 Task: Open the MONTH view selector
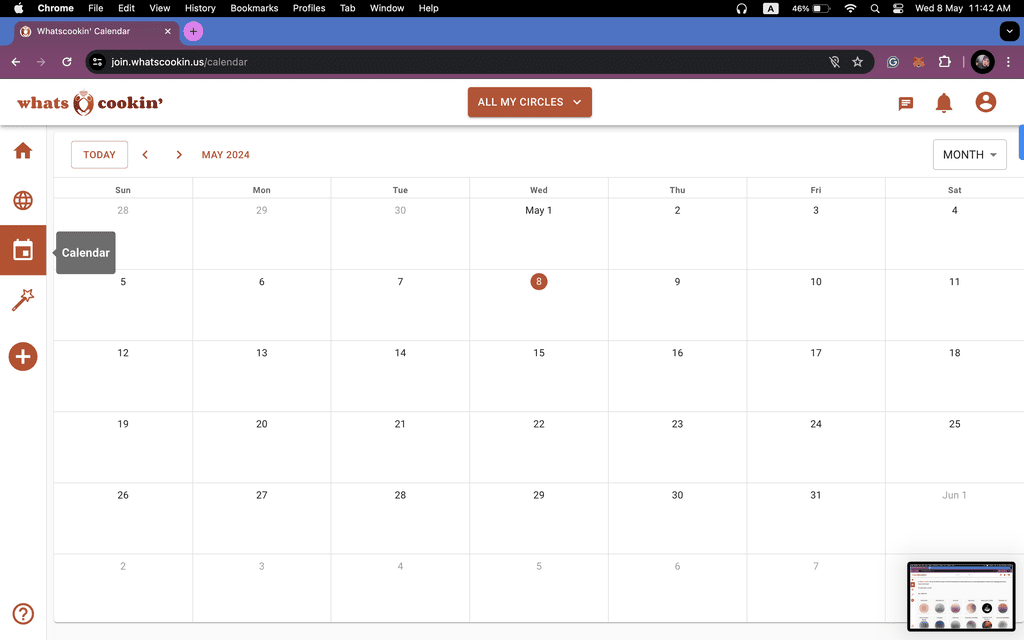pos(969,155)
